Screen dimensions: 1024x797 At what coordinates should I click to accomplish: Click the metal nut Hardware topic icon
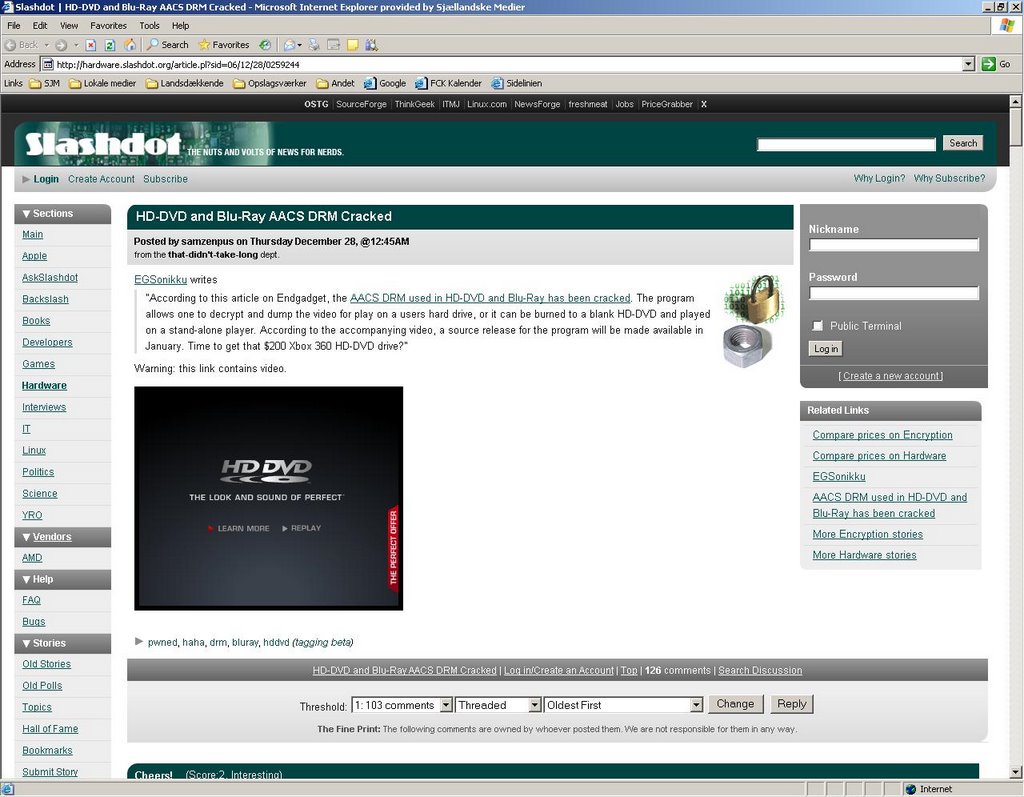coord(747,346)
